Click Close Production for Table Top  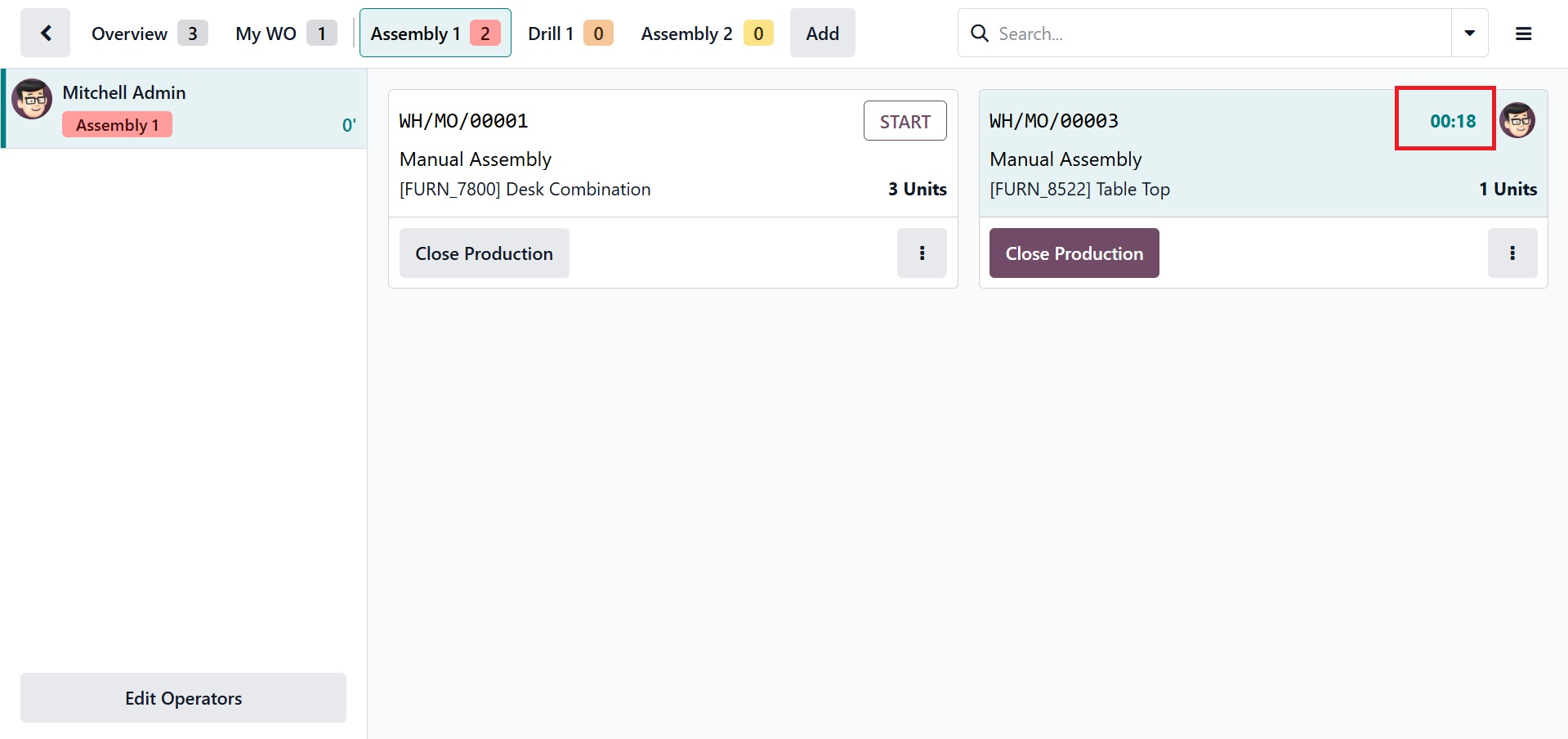point(1074,253)
